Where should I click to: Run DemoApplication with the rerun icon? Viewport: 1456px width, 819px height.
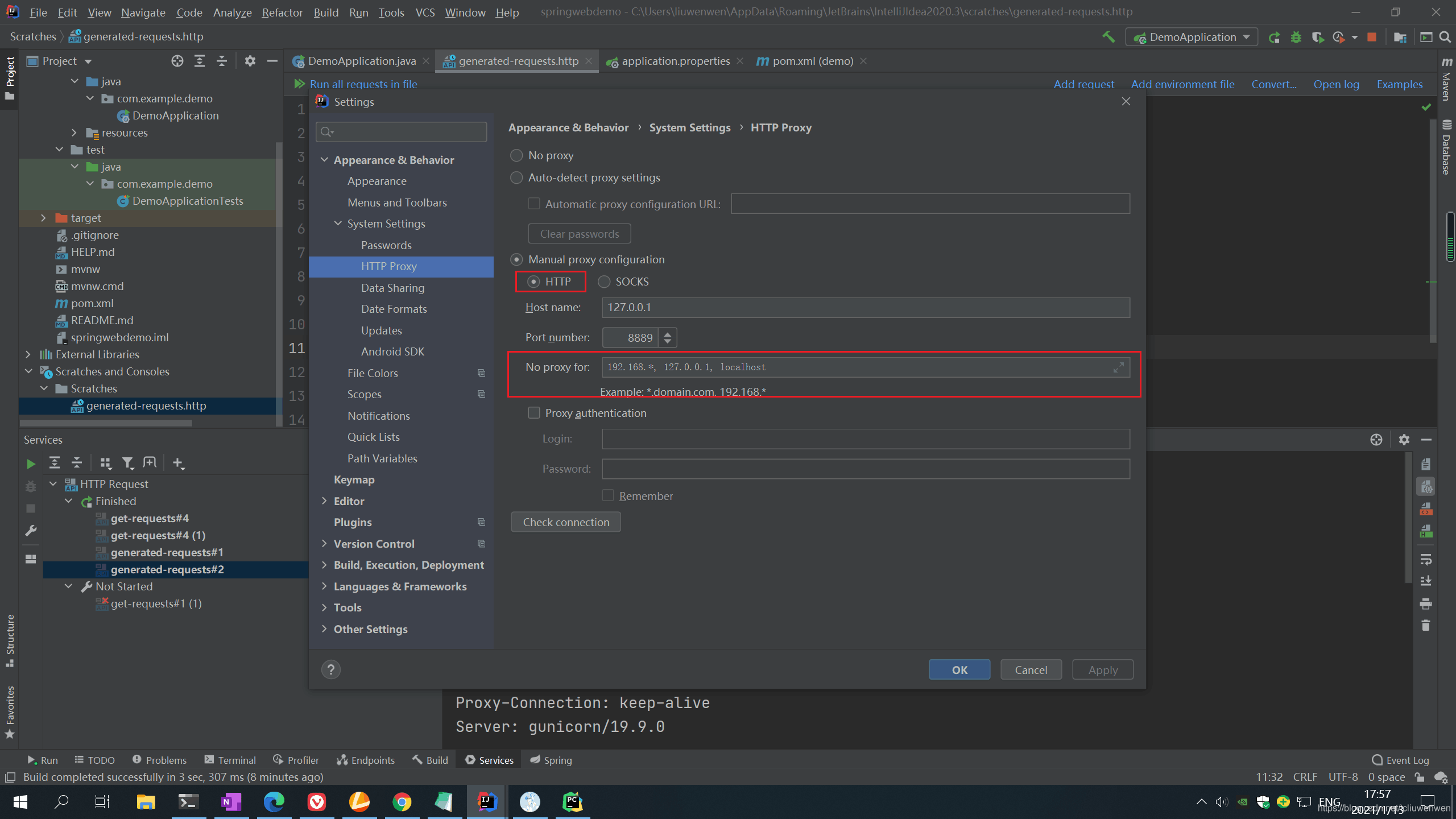coord(1275,37)
